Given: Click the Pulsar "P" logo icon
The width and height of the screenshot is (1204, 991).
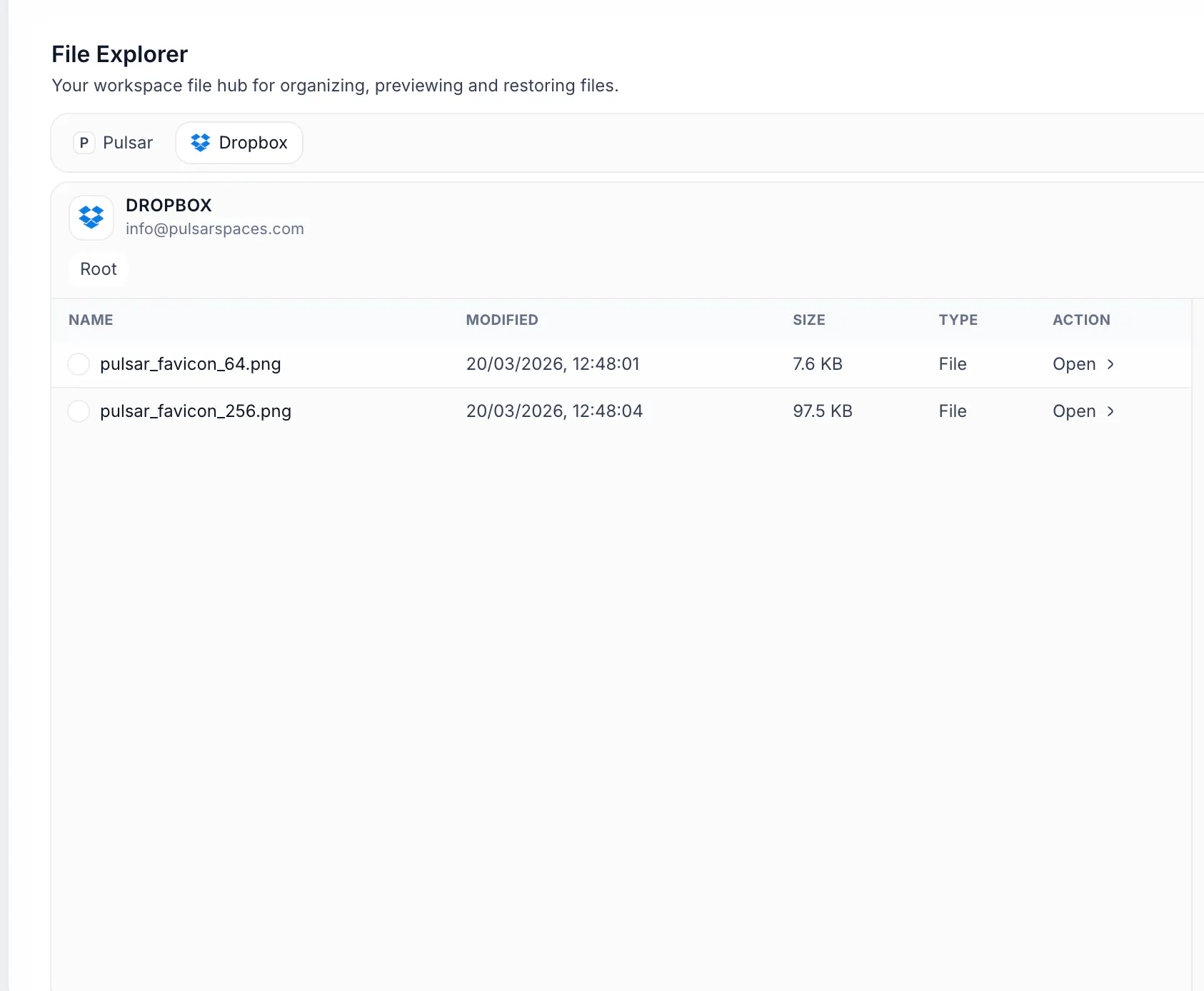Looking at the screenshot, I should point(84,143).
